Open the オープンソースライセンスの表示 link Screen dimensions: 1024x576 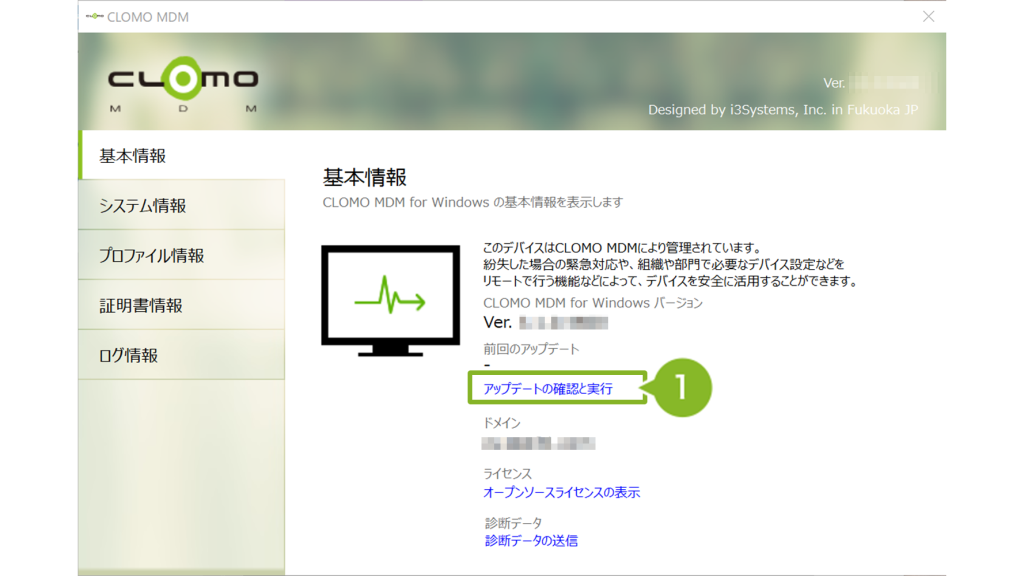(561, 493)
